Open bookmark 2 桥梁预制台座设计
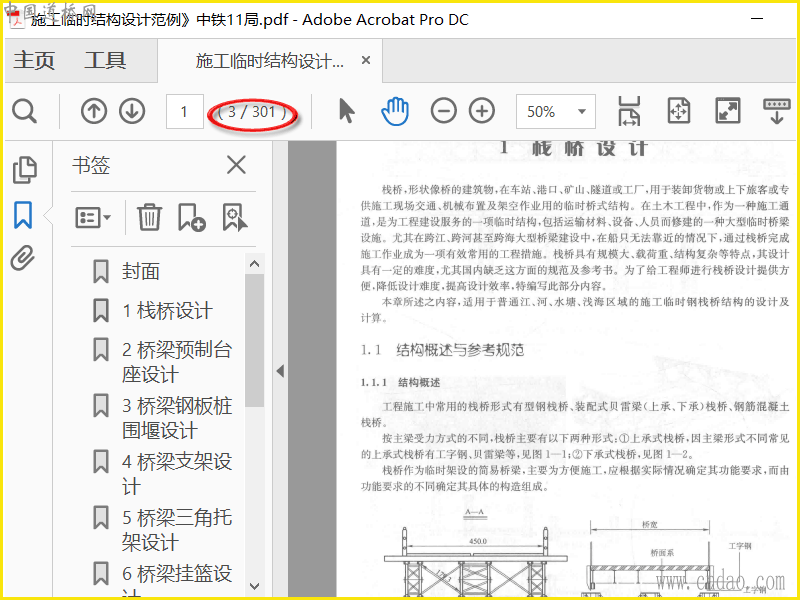This screenshot has height=600, width=800. pos(177,362)
